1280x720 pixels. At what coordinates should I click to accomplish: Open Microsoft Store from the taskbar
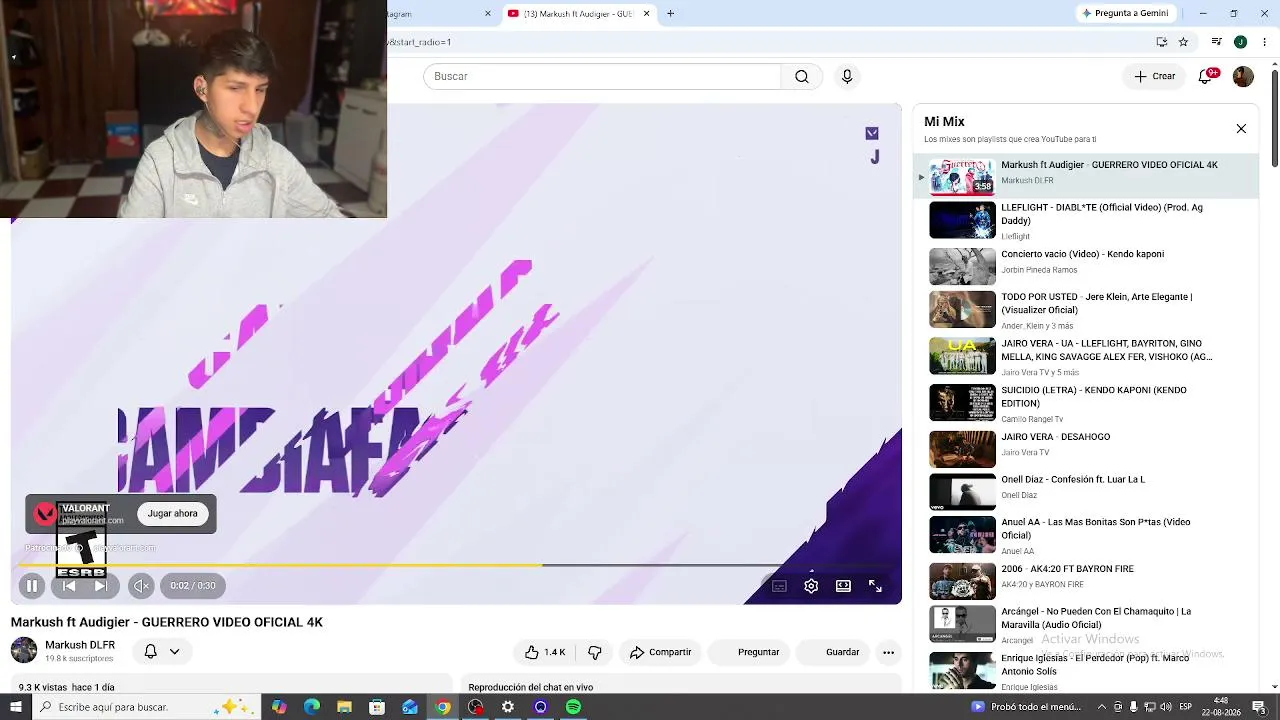pyautogui.click(x=377, y=707)
